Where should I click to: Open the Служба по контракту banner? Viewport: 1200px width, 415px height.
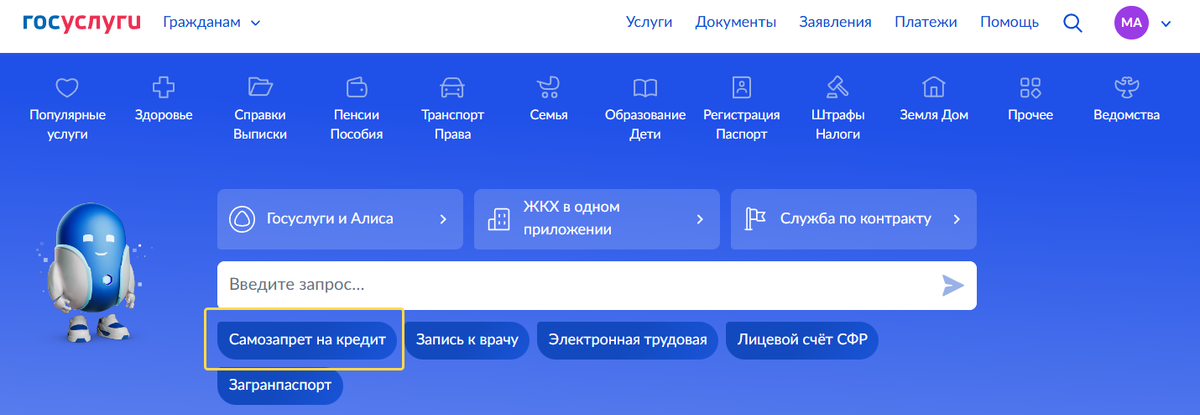coord(853,218)
